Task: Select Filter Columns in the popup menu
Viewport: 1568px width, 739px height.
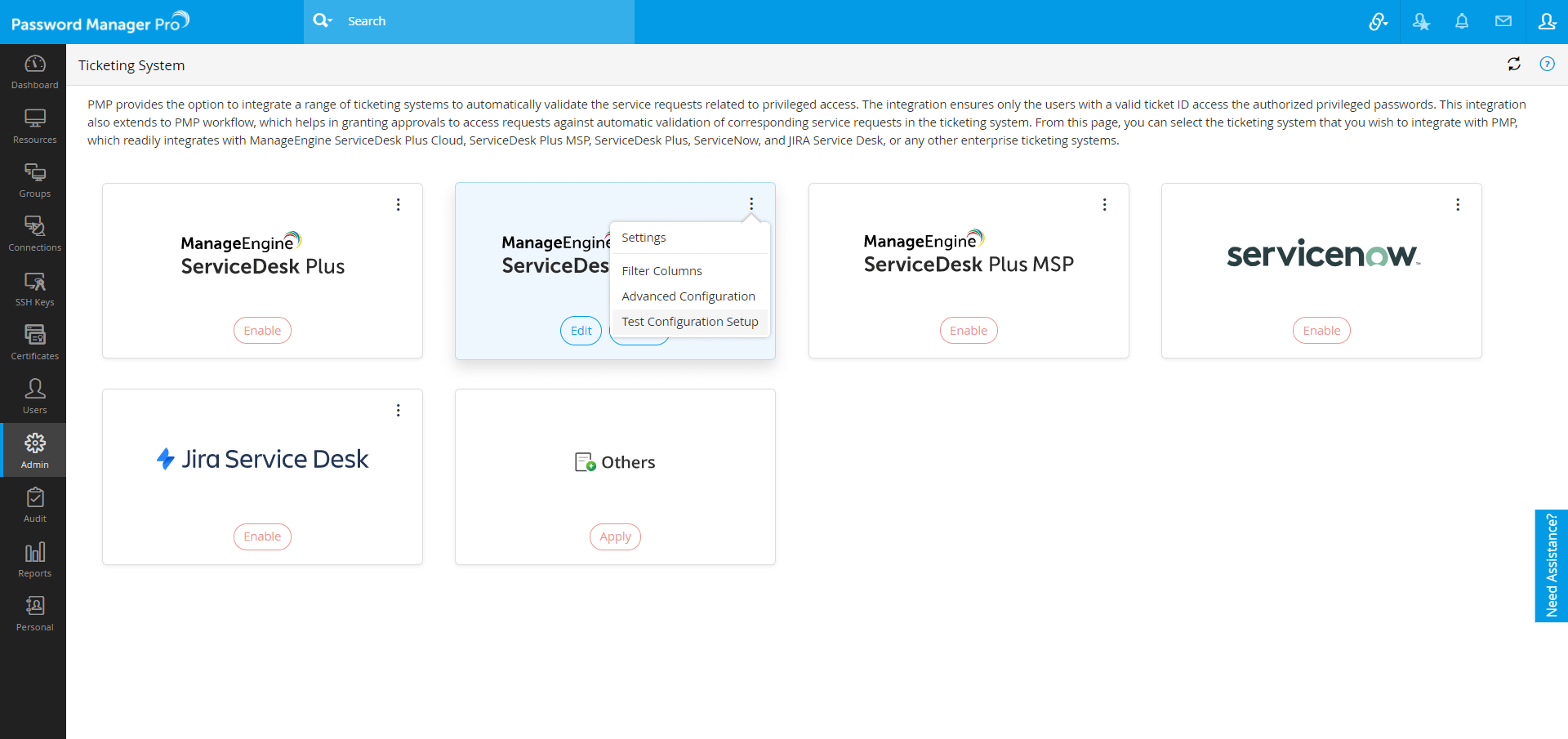Action: [x=661, y=271]
